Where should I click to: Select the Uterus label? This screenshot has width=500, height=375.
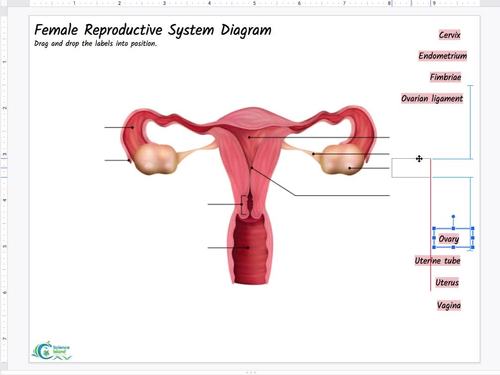[447, 282]
